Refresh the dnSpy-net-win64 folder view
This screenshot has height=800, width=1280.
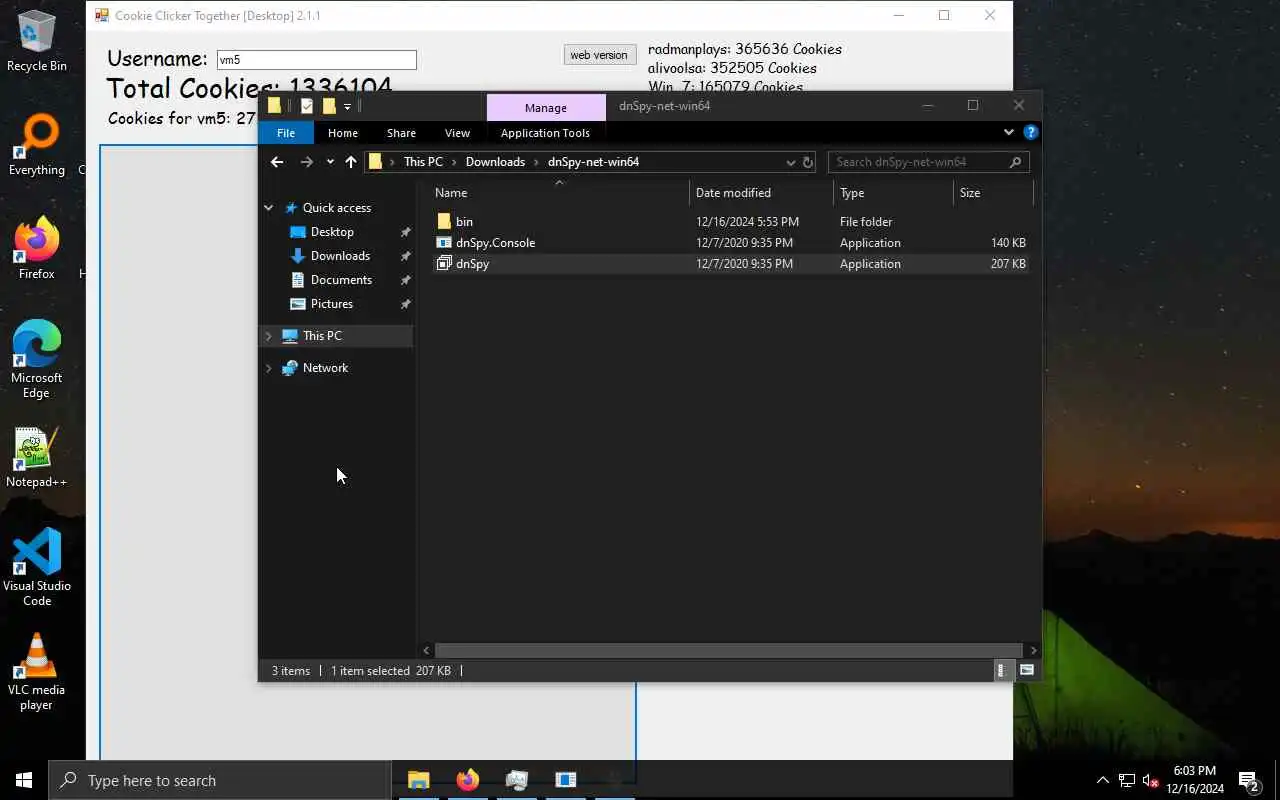[808, 162]
